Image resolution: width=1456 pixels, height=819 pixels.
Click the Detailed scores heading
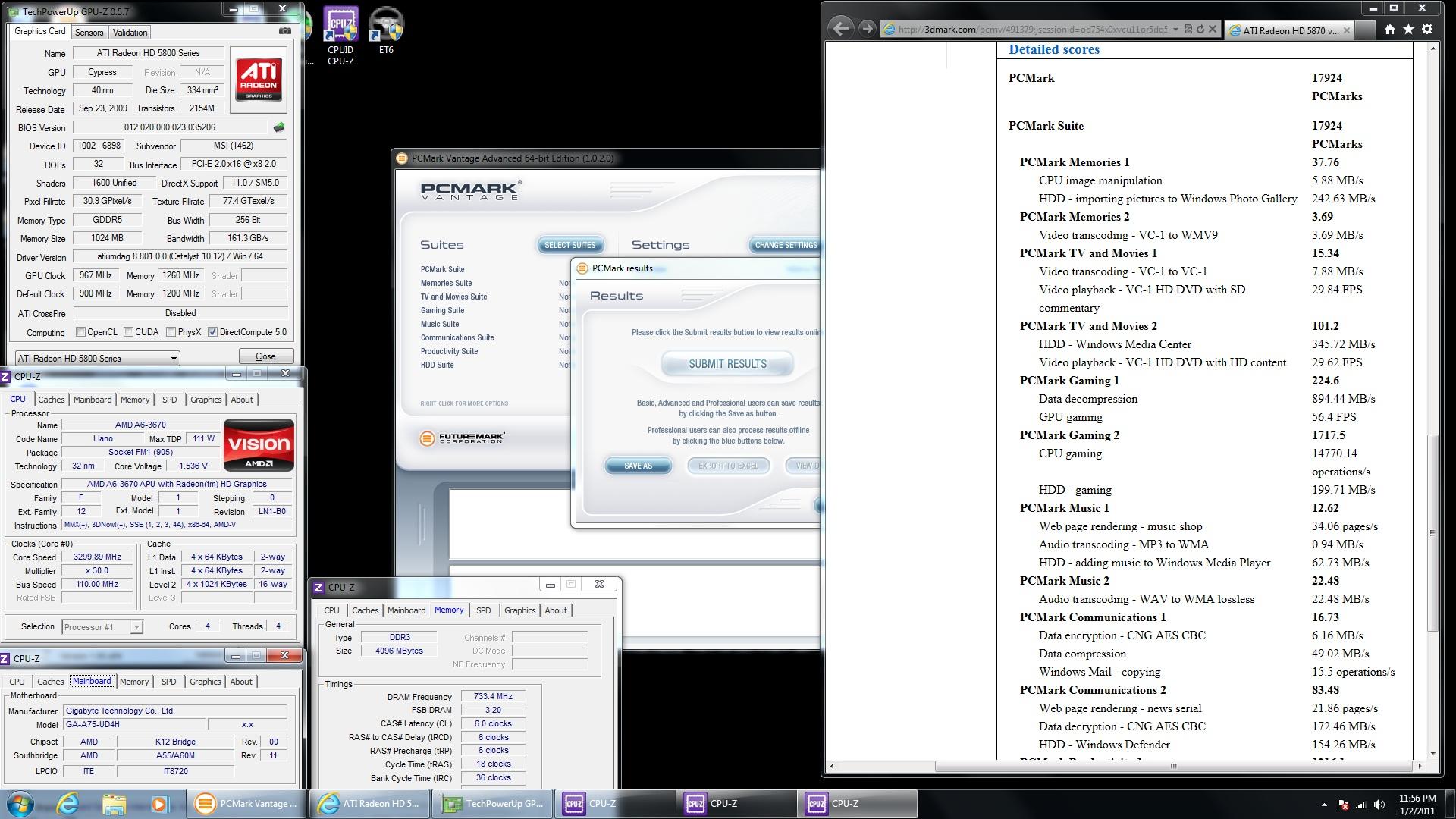[x=1053, y=49]
